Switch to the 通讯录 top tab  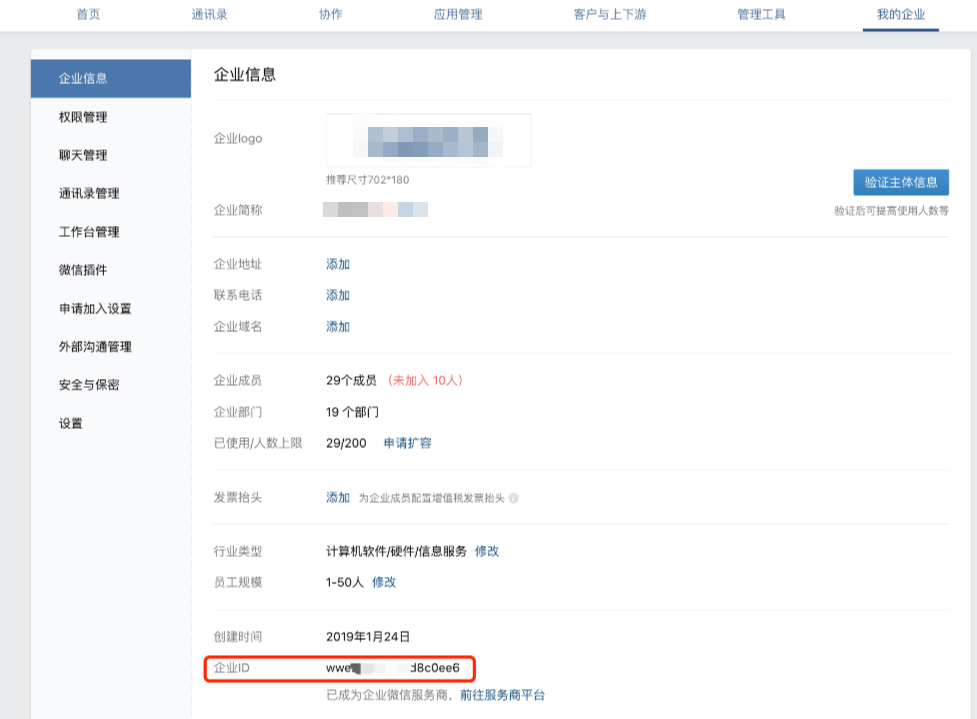210,14
